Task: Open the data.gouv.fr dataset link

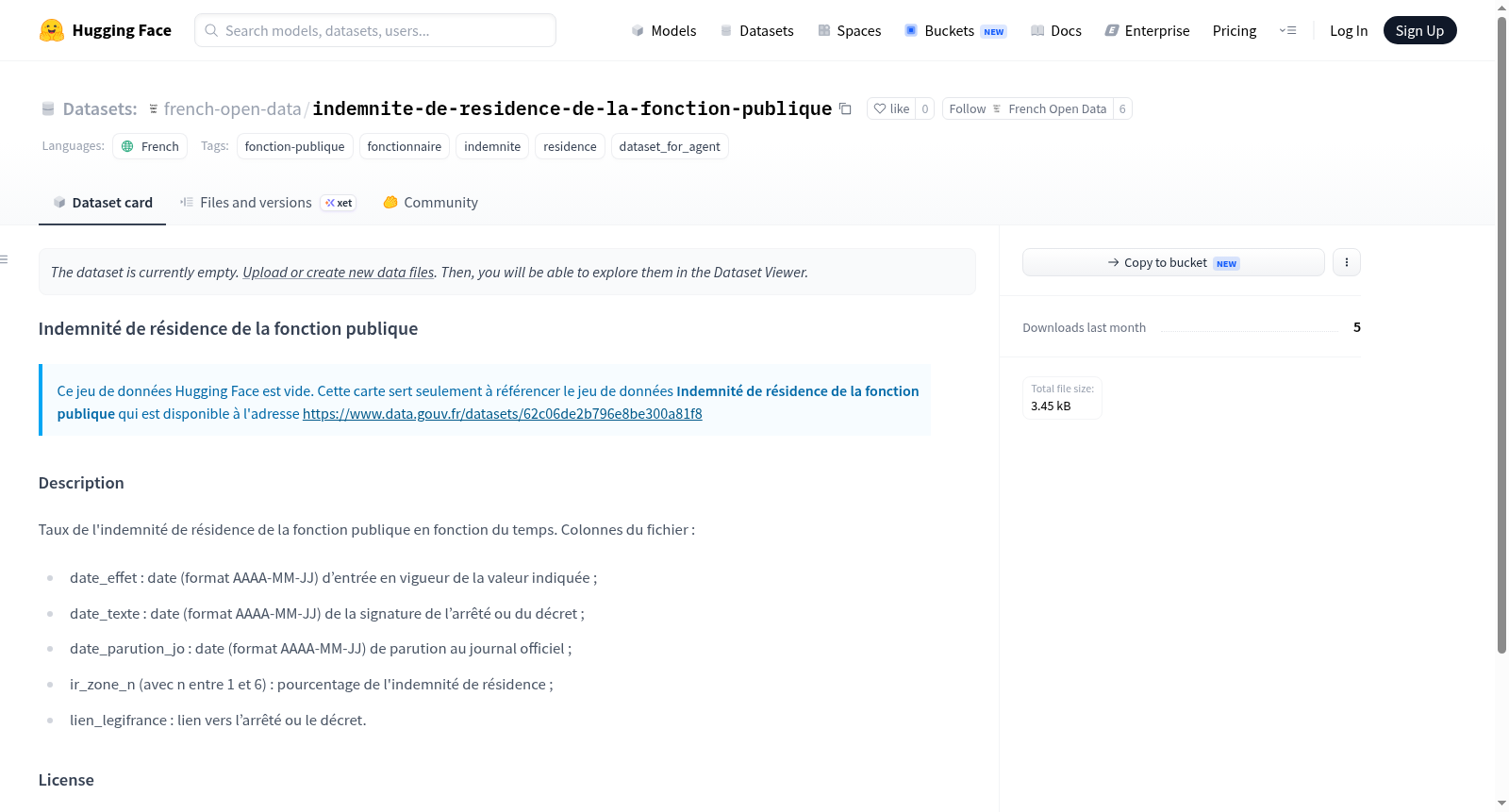Action: point(503,414)
